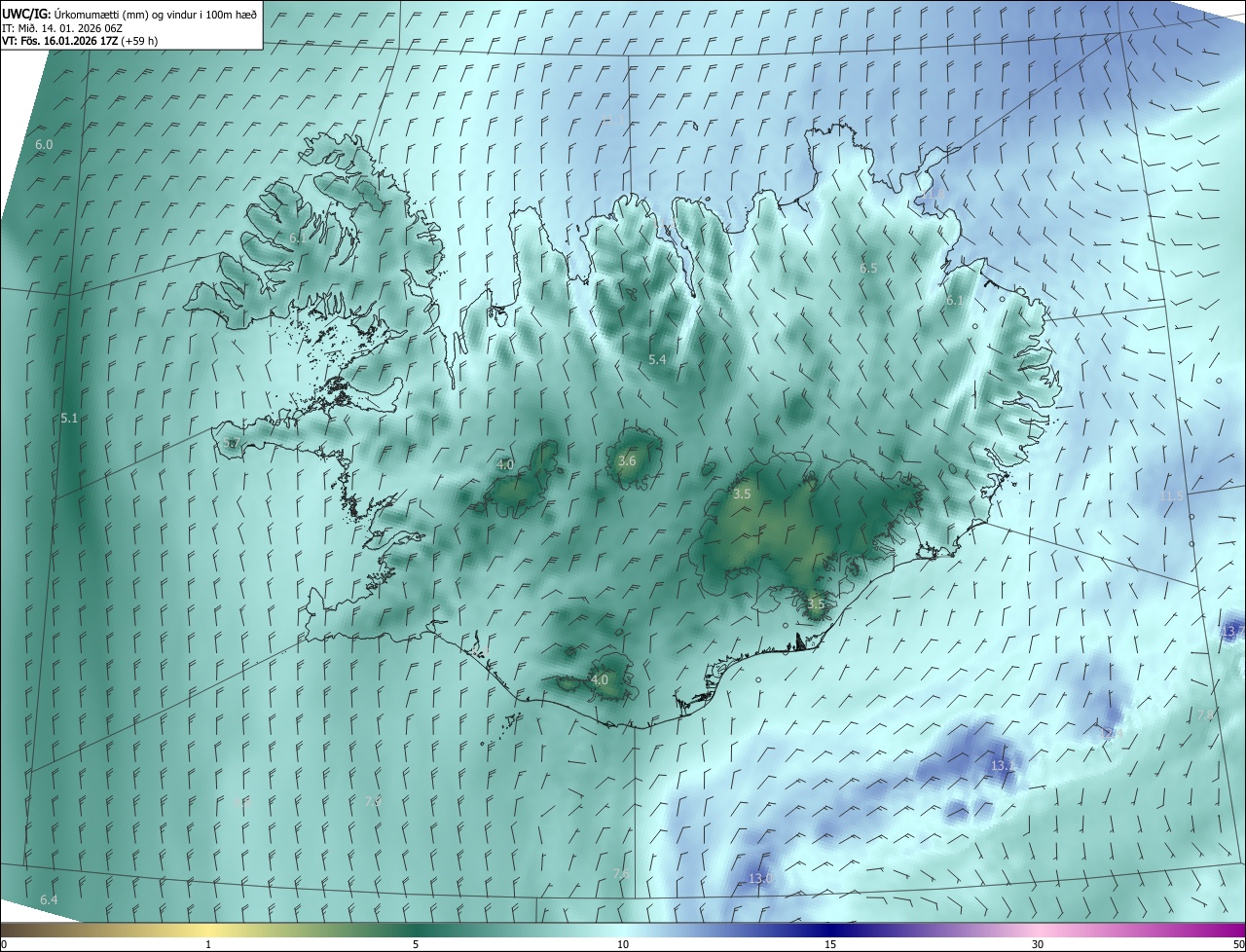Click the 'IT: Mið. 14. 01. 2026 06Z' line
Viewport: 1246px width, 952px height.
coord(60,27)
